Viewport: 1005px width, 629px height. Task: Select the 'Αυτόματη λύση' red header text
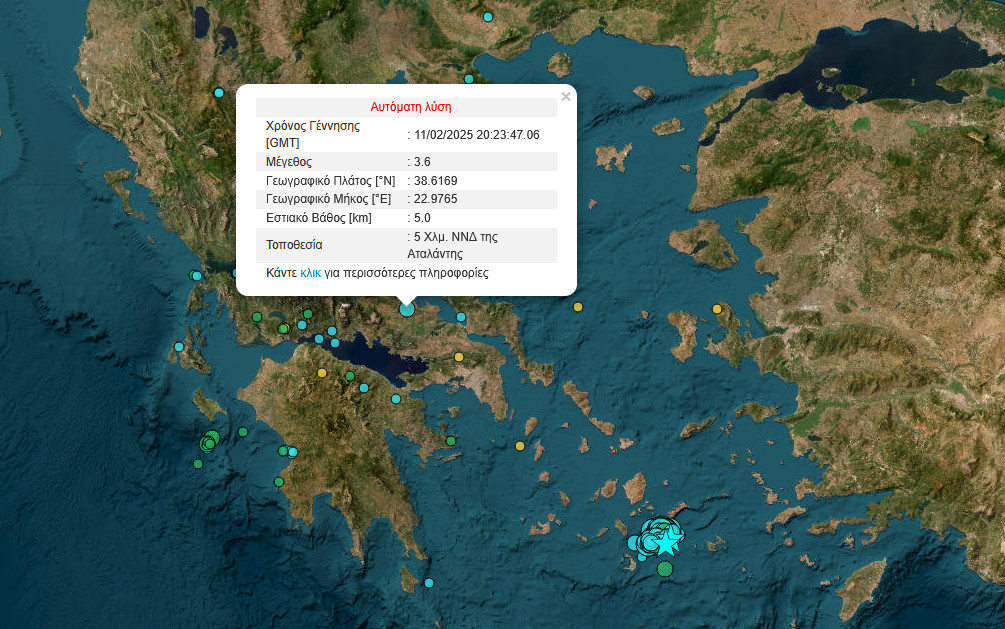[411, 107]
